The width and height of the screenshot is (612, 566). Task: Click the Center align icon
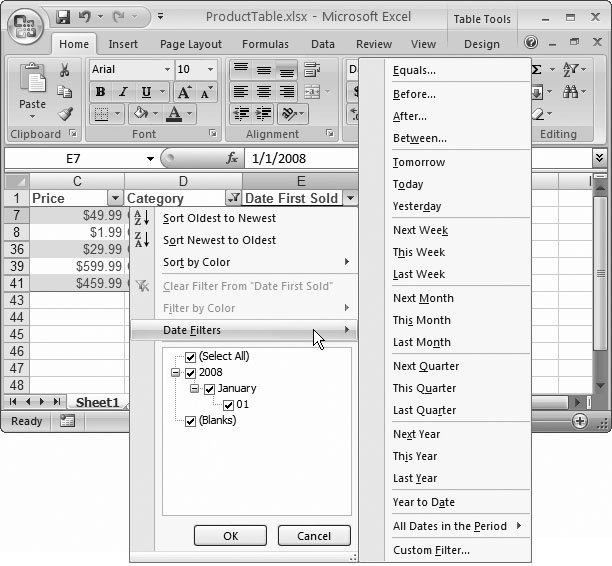tap(263, 92)
